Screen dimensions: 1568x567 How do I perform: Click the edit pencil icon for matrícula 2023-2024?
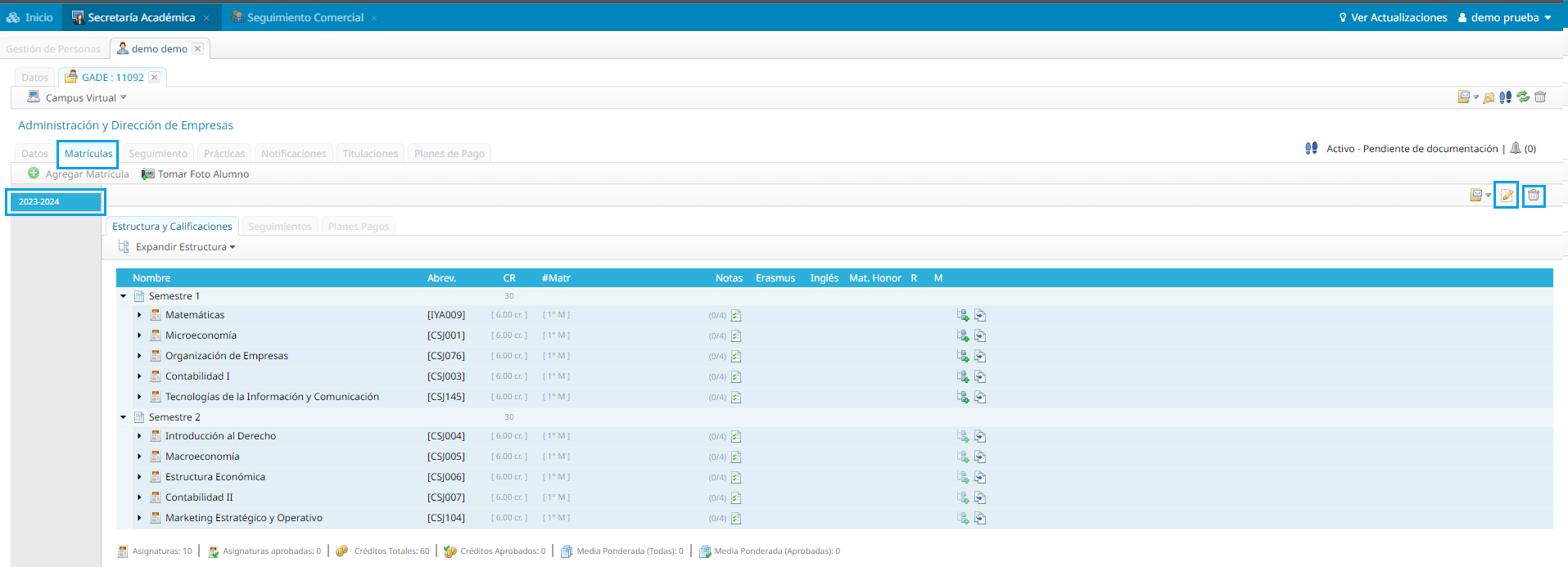[x=1506, y=196]
